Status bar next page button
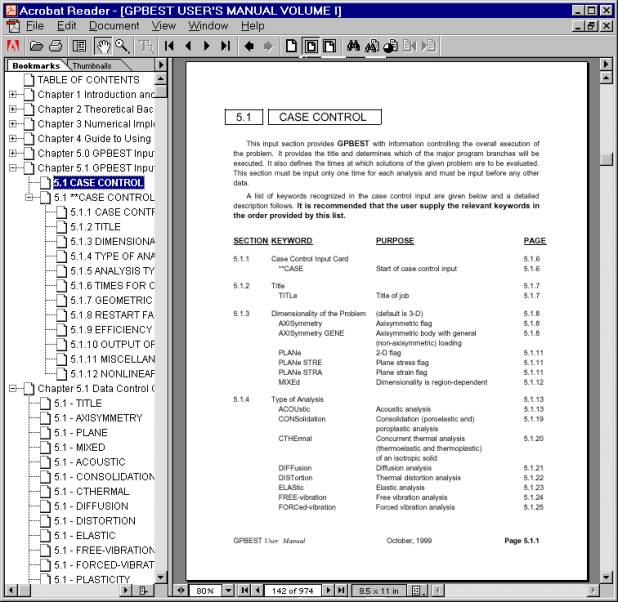This screenshot has height=602, width=618. coord(328,590)
